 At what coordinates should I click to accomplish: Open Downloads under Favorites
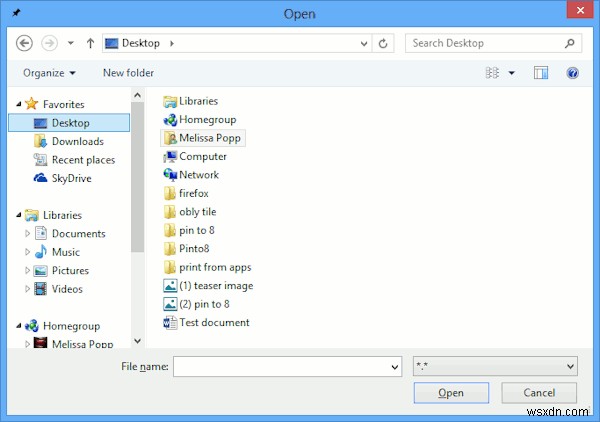pyautogui.click(x=78, y=141)
